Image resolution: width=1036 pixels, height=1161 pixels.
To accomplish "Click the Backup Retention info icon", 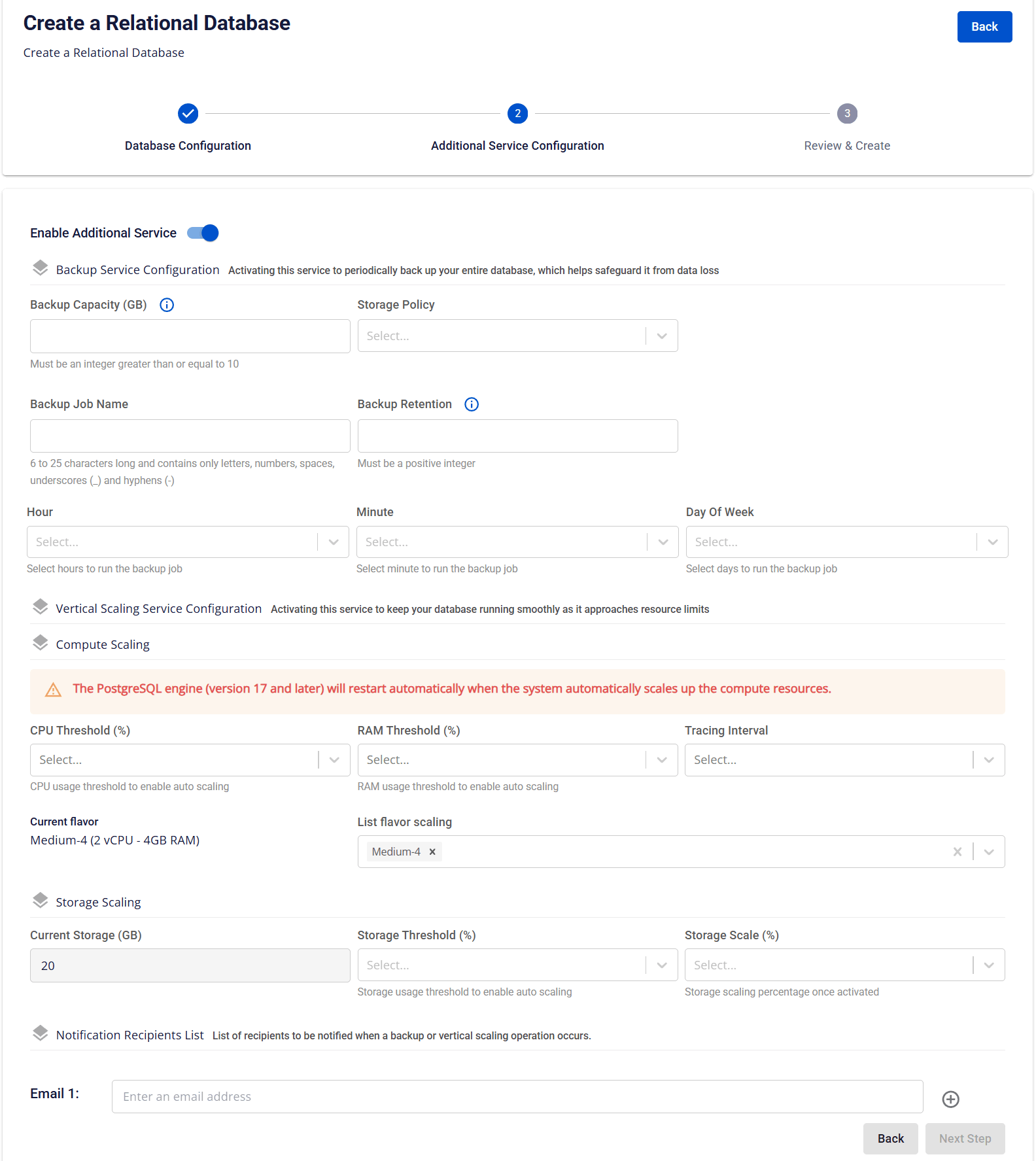I will 472,404.
